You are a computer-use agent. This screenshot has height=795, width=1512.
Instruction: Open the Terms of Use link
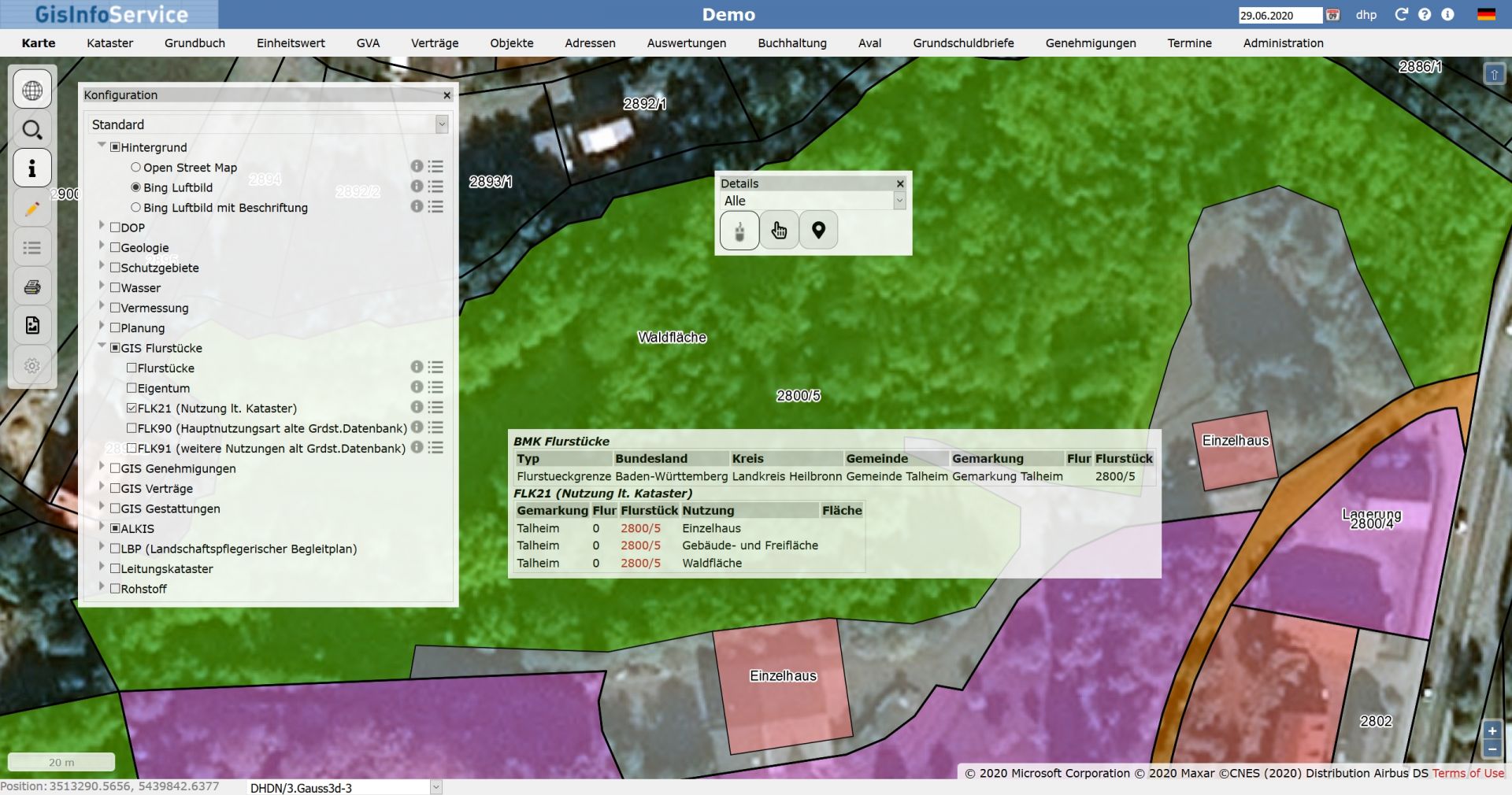tap(1468, 773)
